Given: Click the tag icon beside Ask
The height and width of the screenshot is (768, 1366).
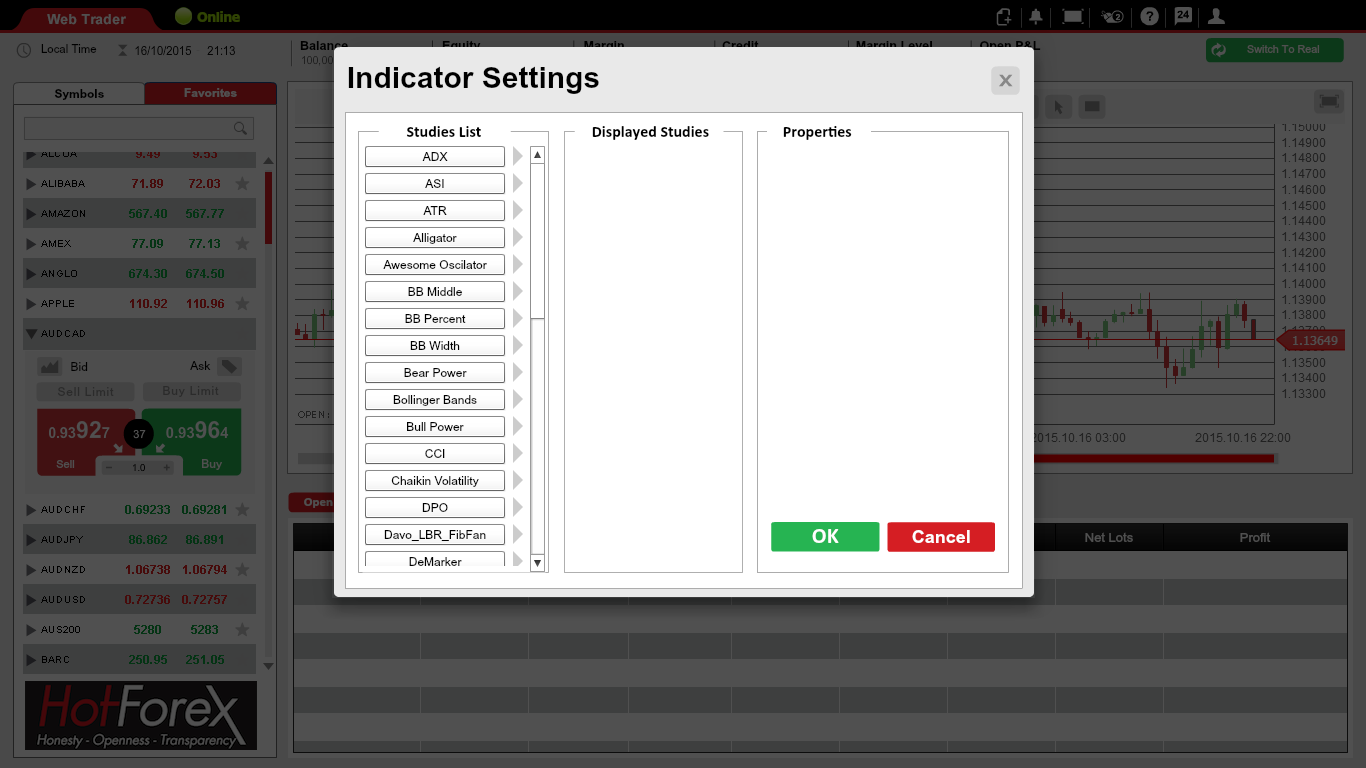Looking at the screenshot, I should click(229, 367).
